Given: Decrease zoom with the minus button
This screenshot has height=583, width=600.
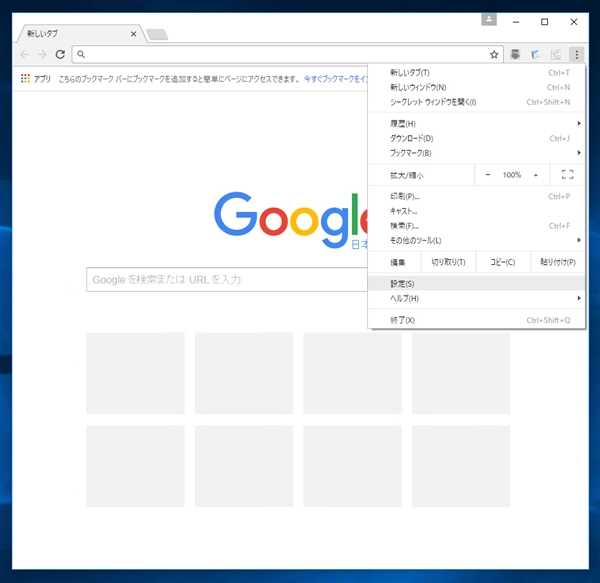Looking at the screenshot, I should click(488, 175).
